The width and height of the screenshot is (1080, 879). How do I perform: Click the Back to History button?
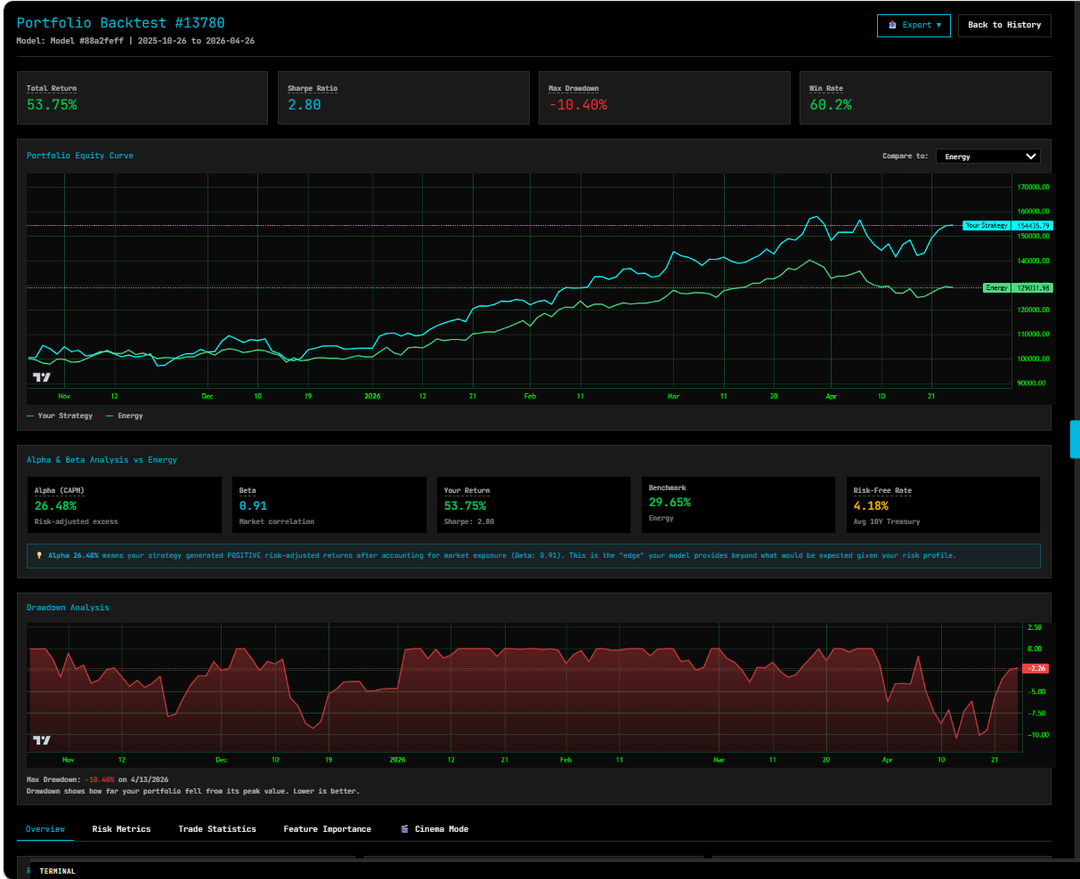point(1004,25)
